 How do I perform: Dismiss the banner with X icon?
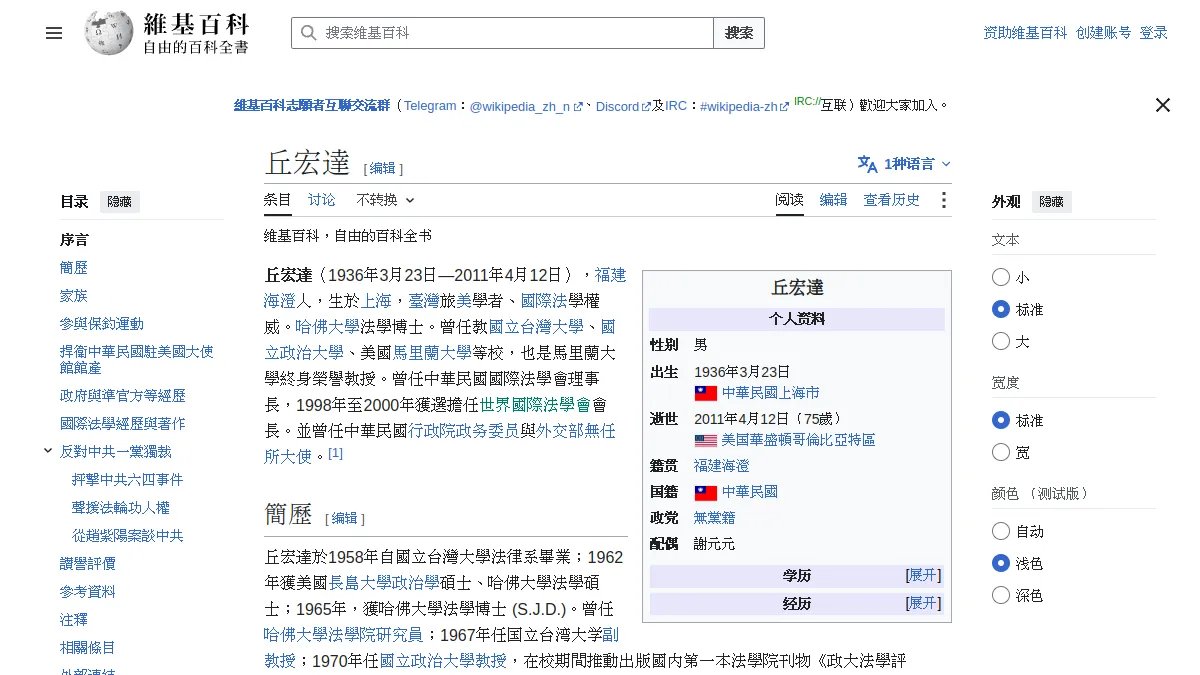[1162, 105]
